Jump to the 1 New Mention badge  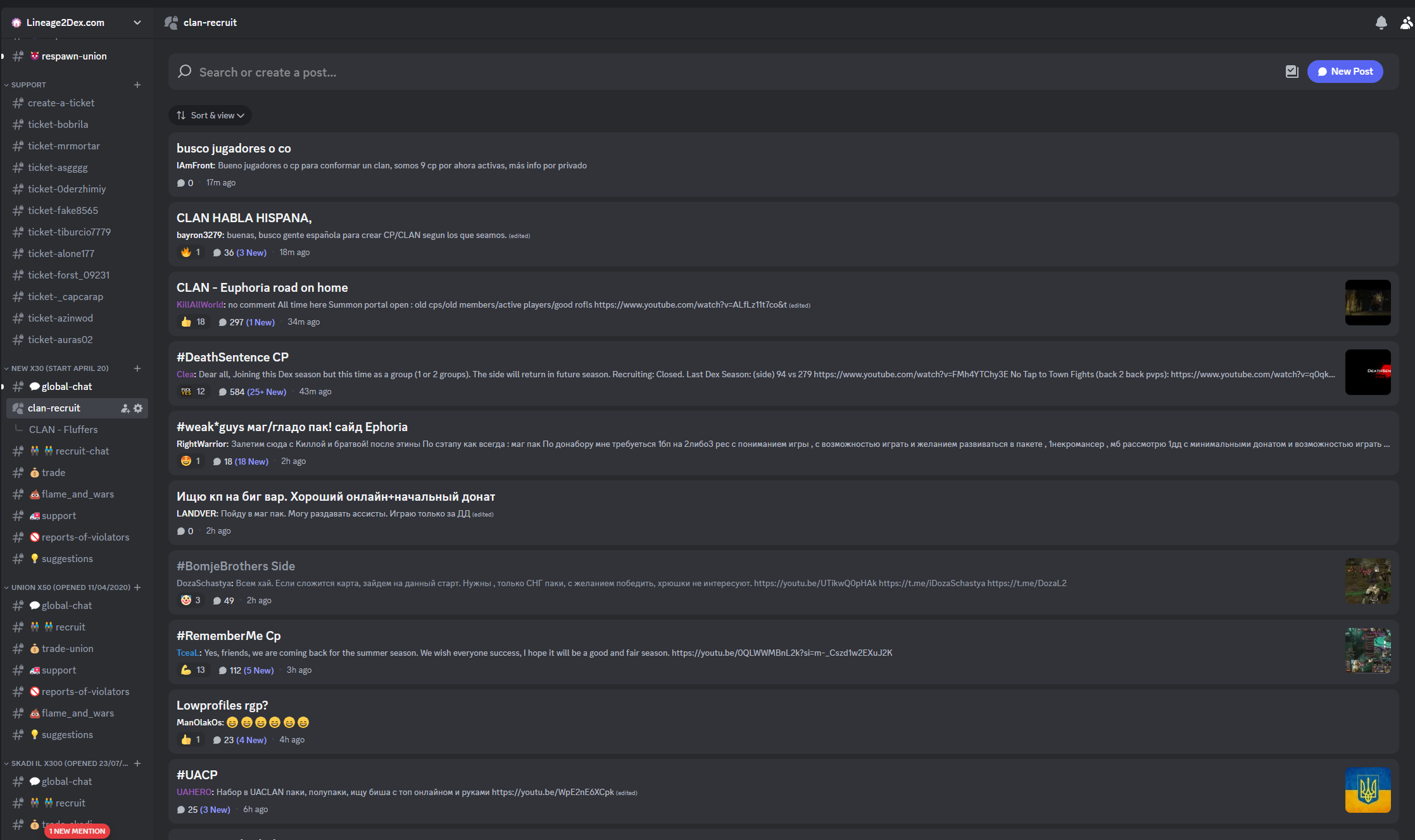pyautogui.click(x=77, y=831)
